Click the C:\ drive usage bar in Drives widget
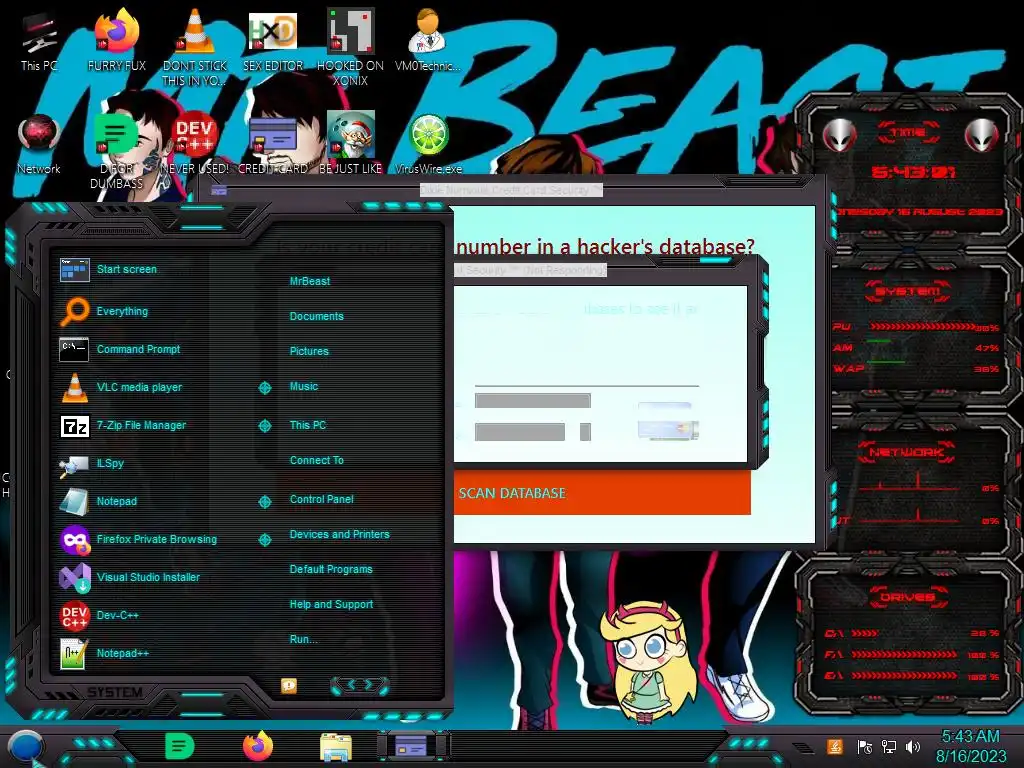The height and width of the screenshot is (768, 1024). pos(865,633)
